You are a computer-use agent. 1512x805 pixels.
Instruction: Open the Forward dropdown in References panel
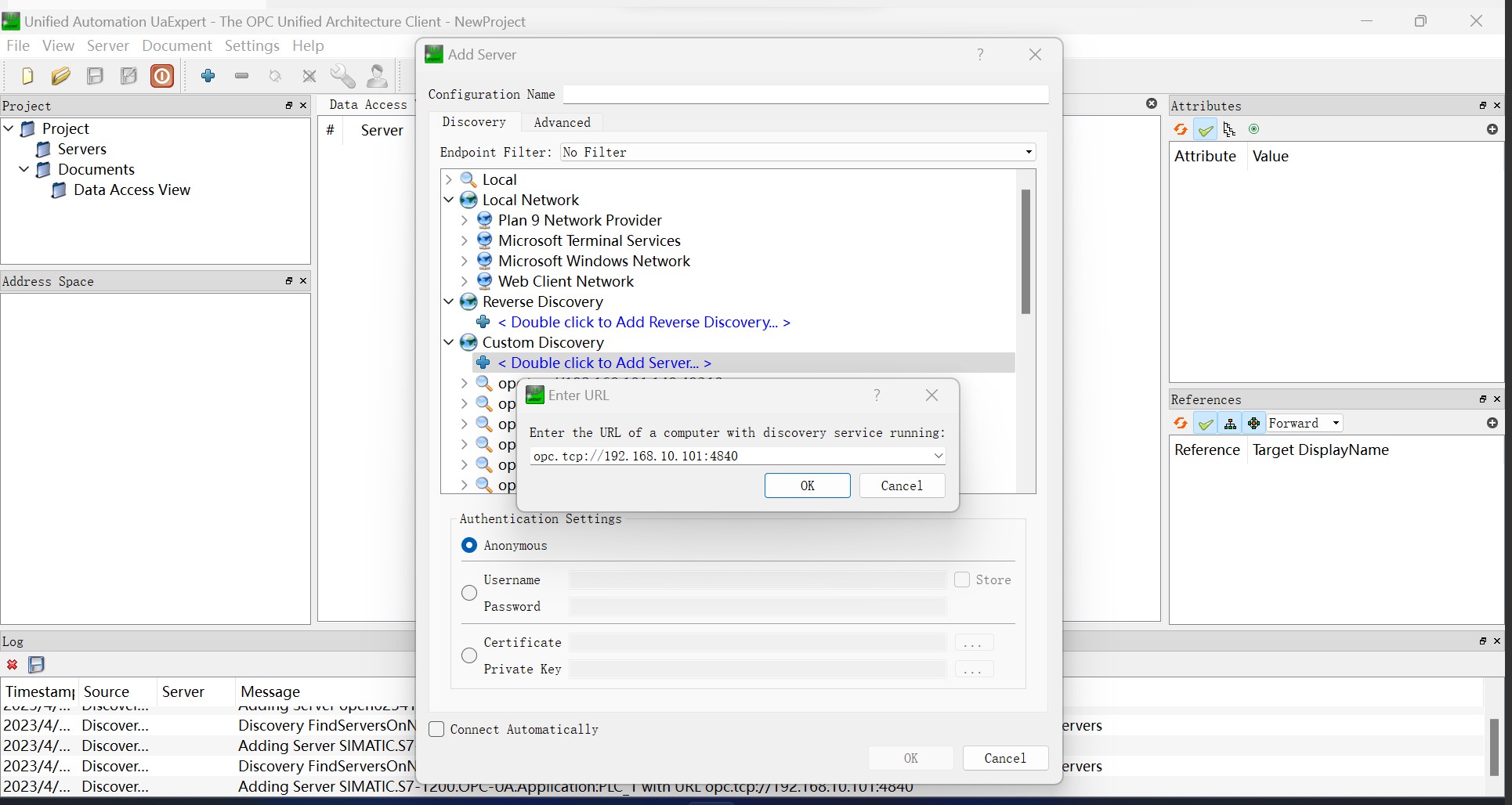click(x=1304, y=423)
